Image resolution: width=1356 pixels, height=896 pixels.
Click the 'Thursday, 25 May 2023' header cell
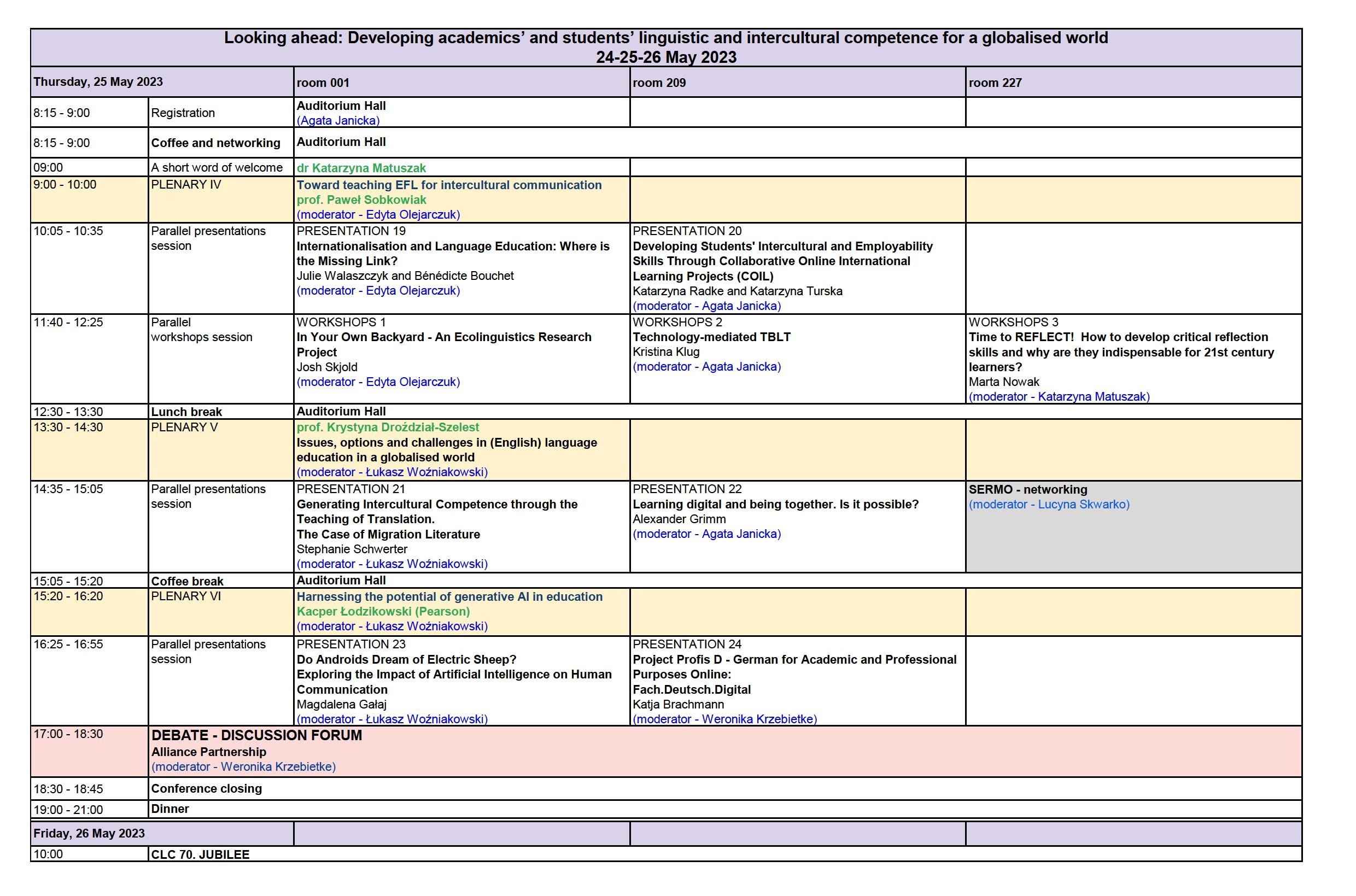tap(162, 81)
